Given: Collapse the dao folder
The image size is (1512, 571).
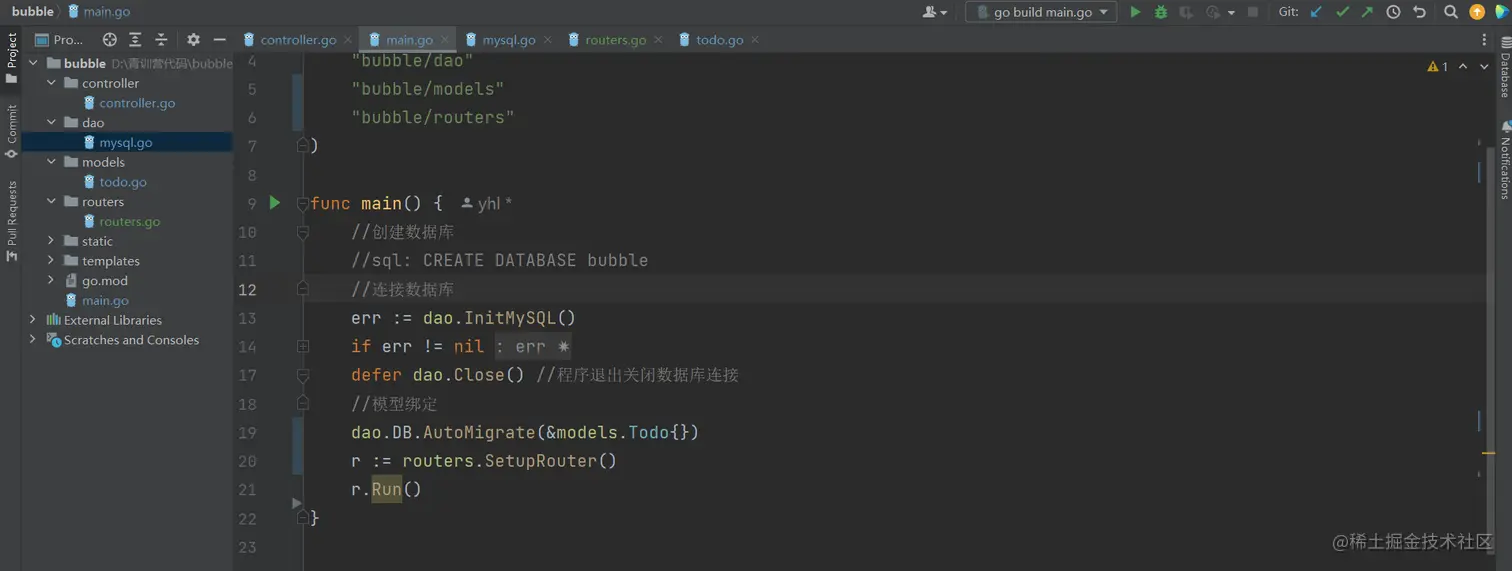Looking at the screenshot, I should pyautogui.click(x=51, y=122).
